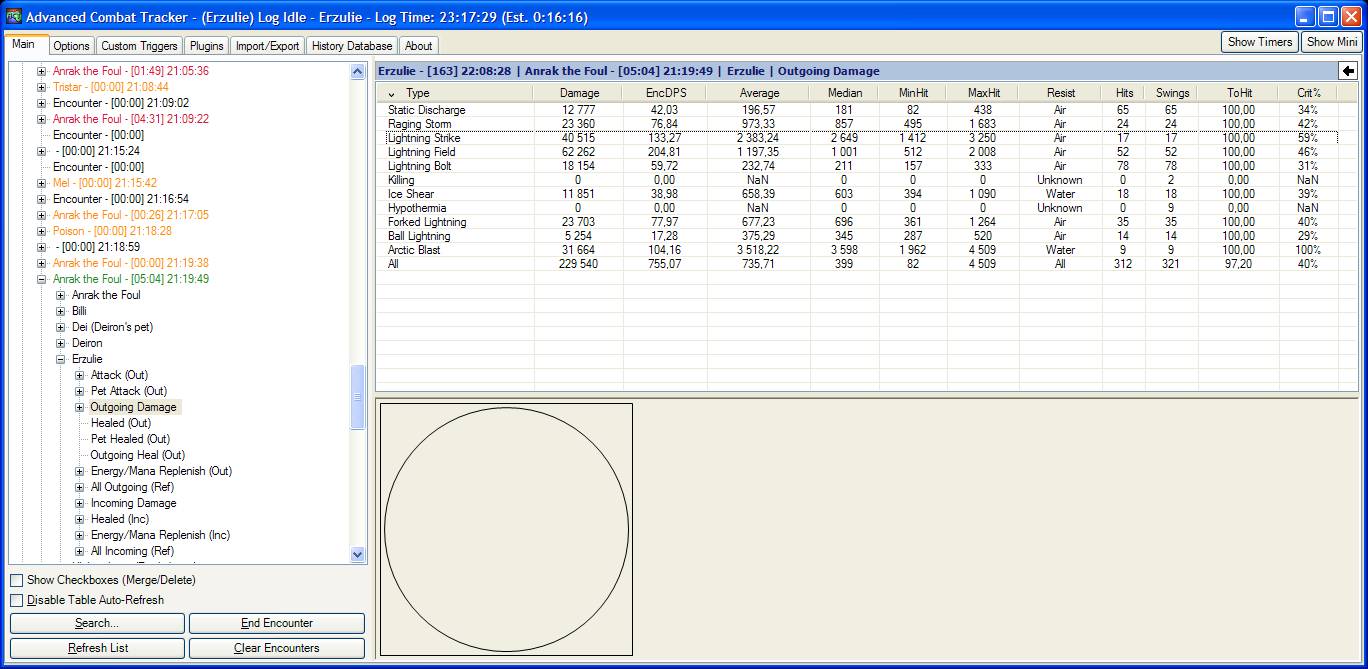Screen dimensions: 1368x669
Task: Open the Plugins tab
Action: 207,46
